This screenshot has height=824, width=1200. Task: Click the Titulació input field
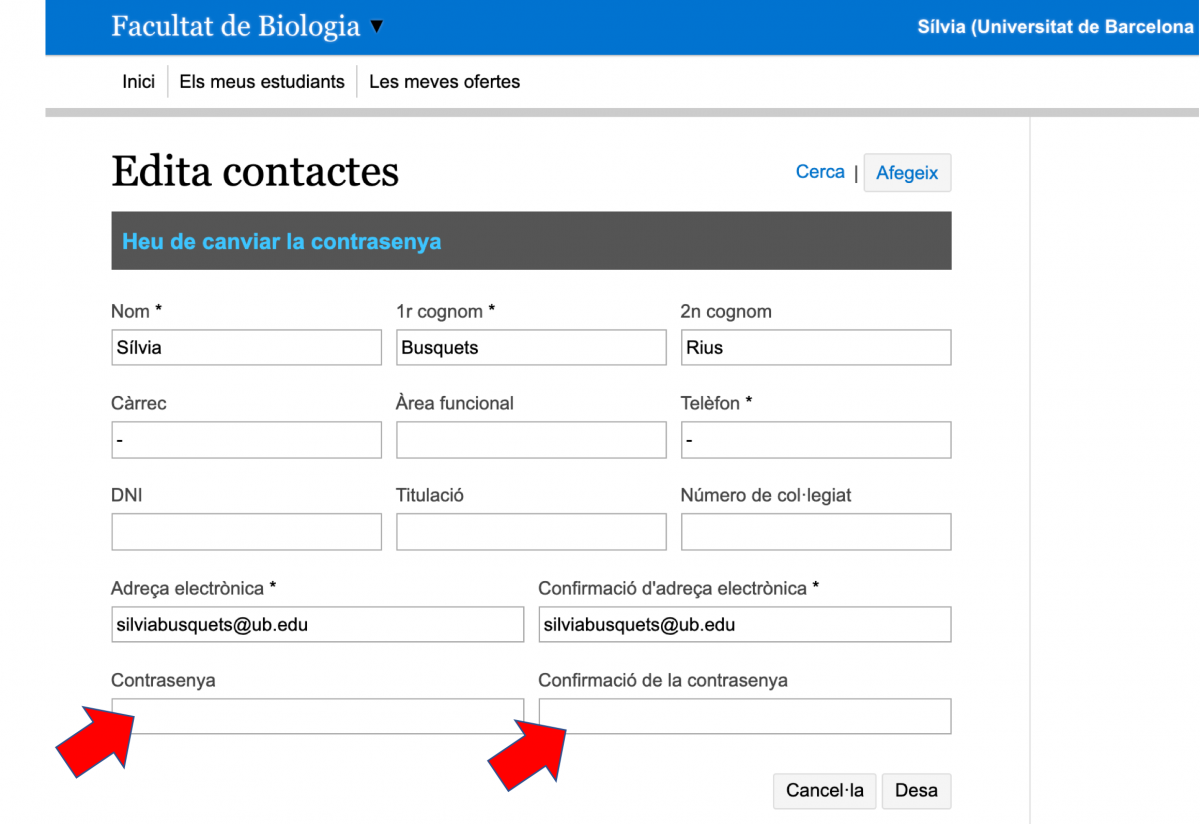[x=531, y=532]
